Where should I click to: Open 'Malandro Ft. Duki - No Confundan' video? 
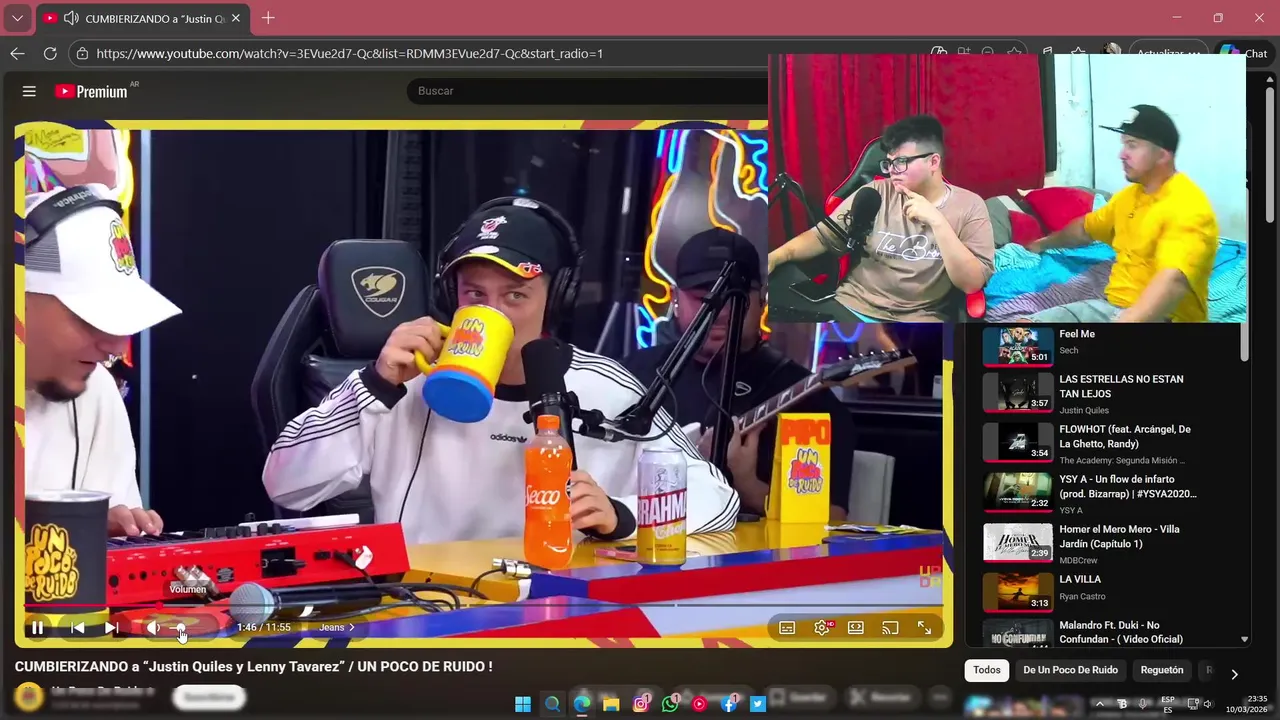(1121, 632)
